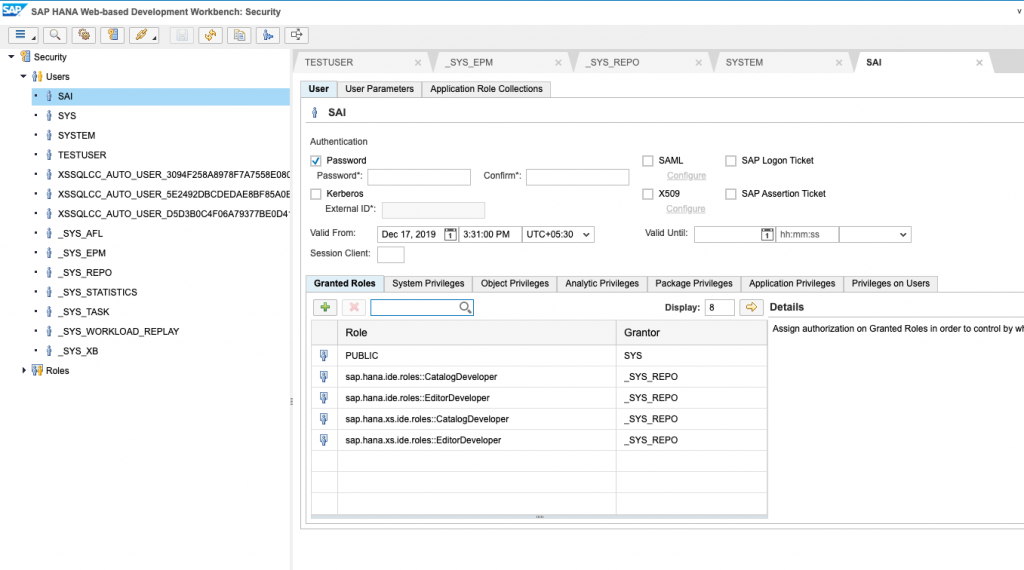Click the Display count field
The image size is (1024, 570).
720,308
